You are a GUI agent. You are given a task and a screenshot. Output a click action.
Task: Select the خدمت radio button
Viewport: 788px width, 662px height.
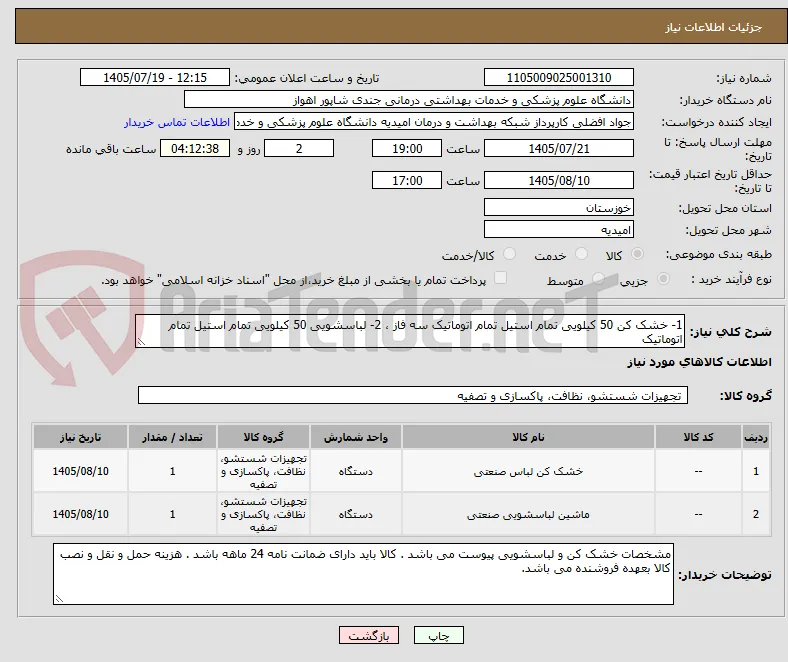click(x=581, y=254)
